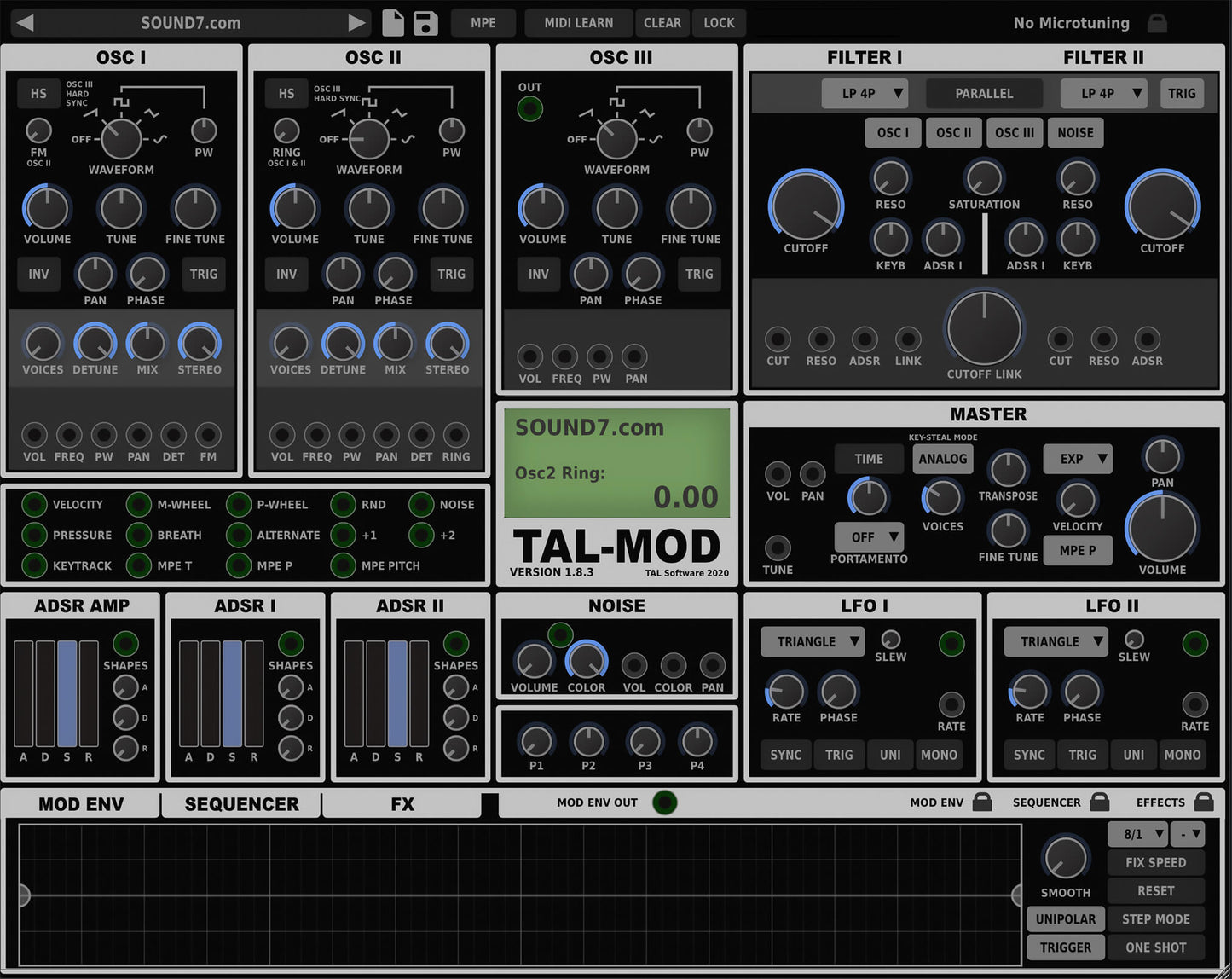Screen dimensions: 1232x979
Task: Click the ADSR AMP output jack
Action: tap(125, 643)
